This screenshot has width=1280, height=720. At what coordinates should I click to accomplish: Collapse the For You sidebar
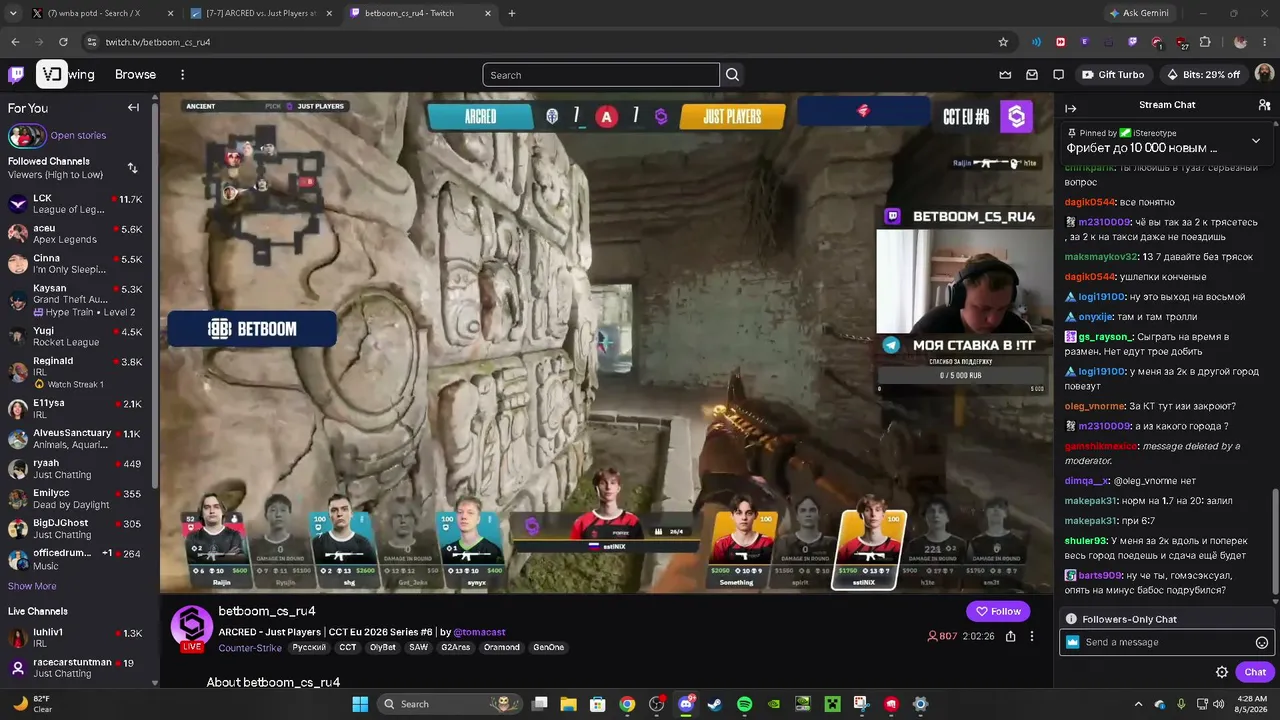tap(133, 108)
